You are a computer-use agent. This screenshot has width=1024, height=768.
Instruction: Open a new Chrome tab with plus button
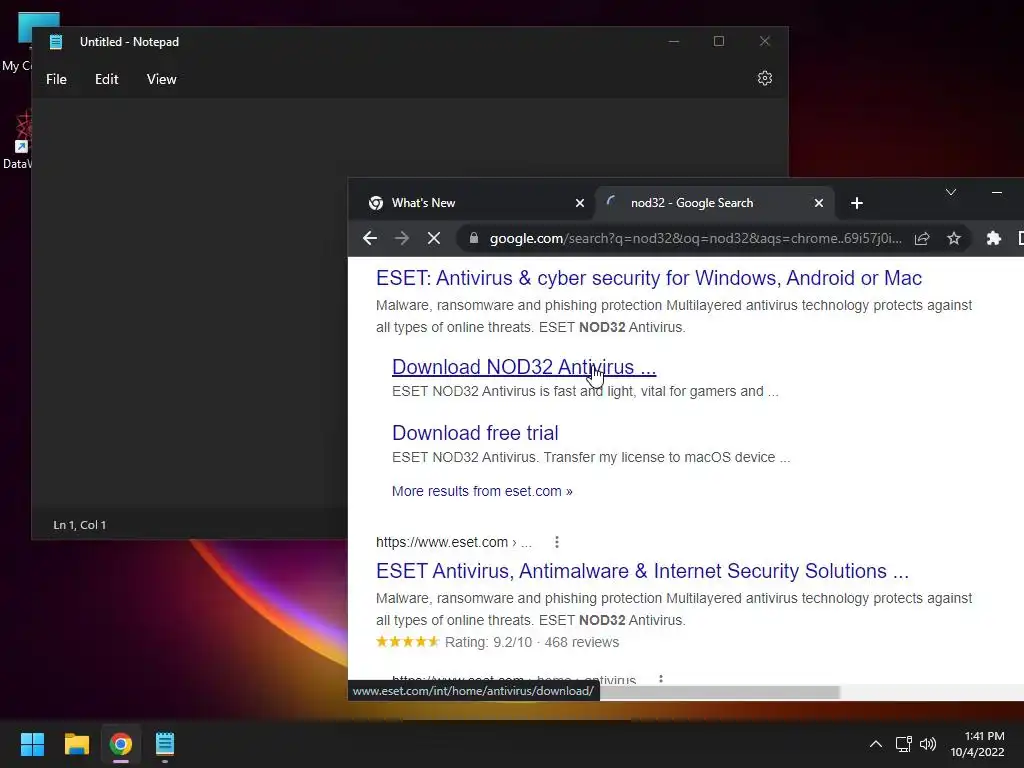[x=857, y=203]
